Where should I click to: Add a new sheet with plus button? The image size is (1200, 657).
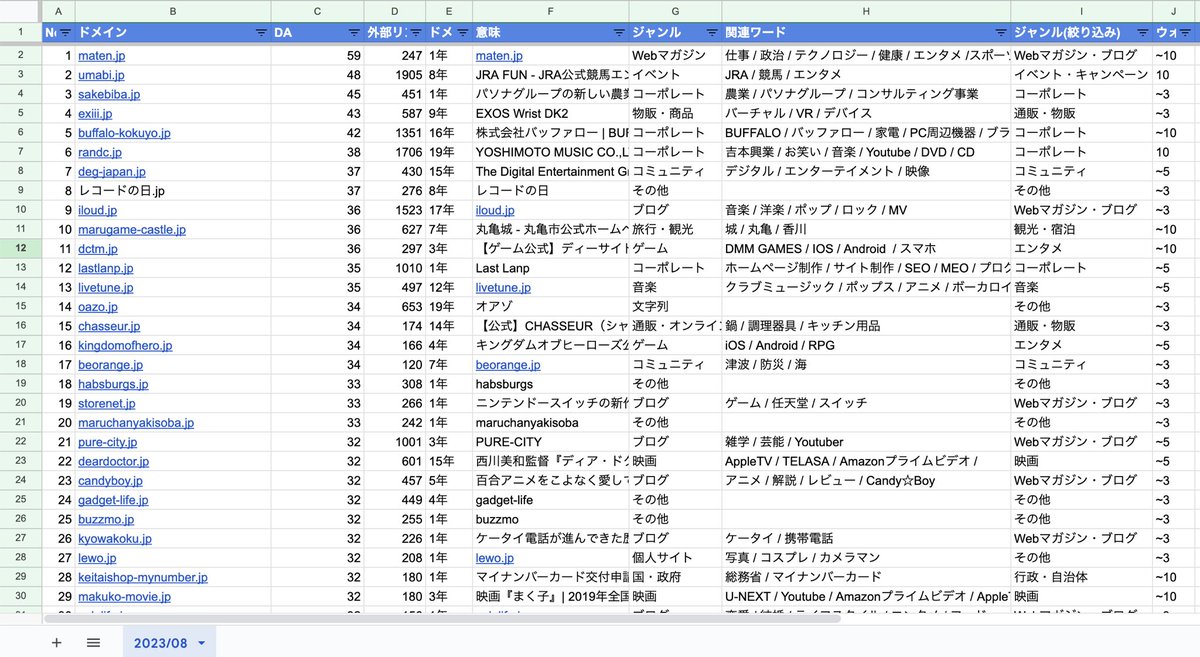tap(56, 642)
